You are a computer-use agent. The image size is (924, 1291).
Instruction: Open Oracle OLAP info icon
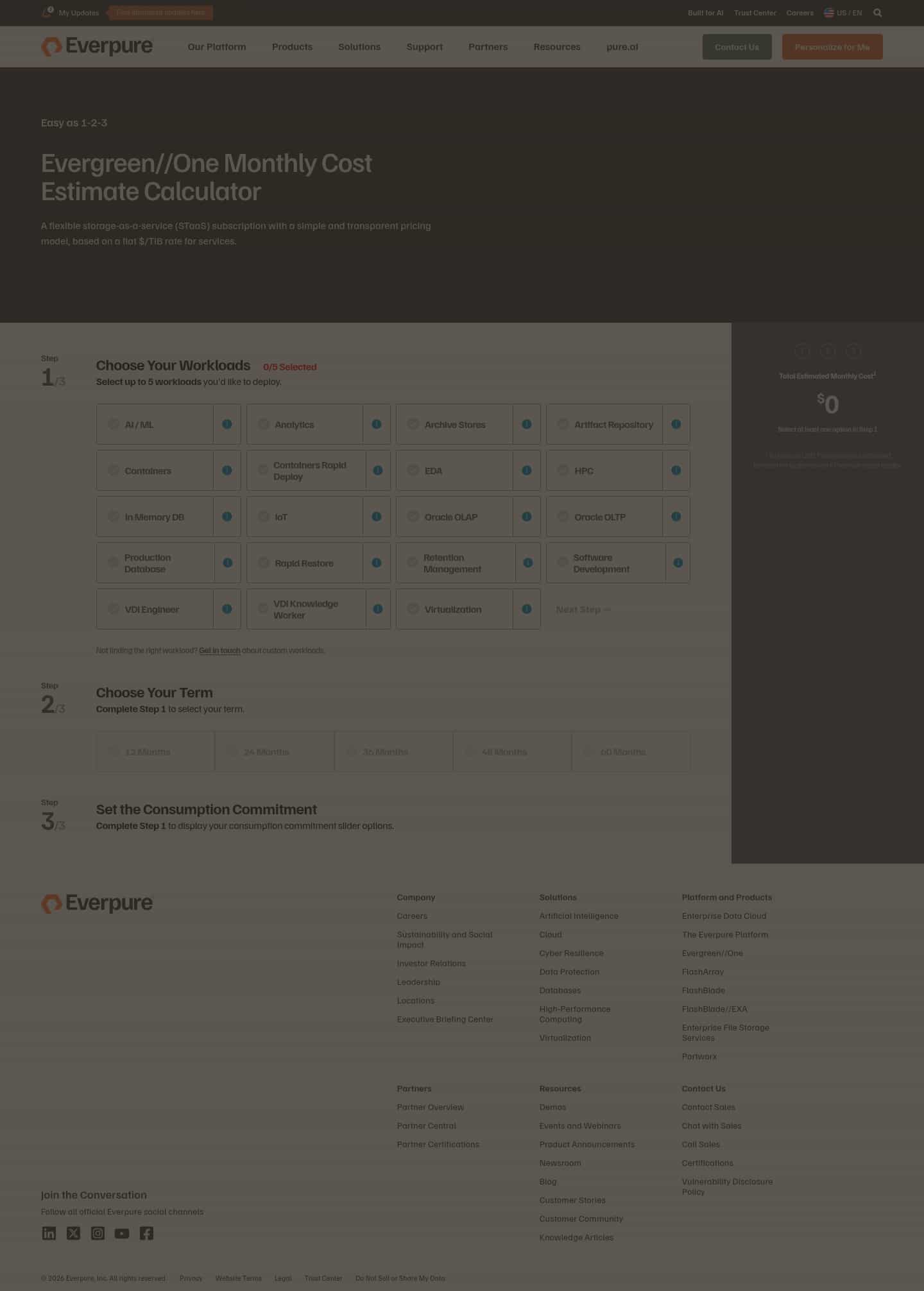point(527,517)
